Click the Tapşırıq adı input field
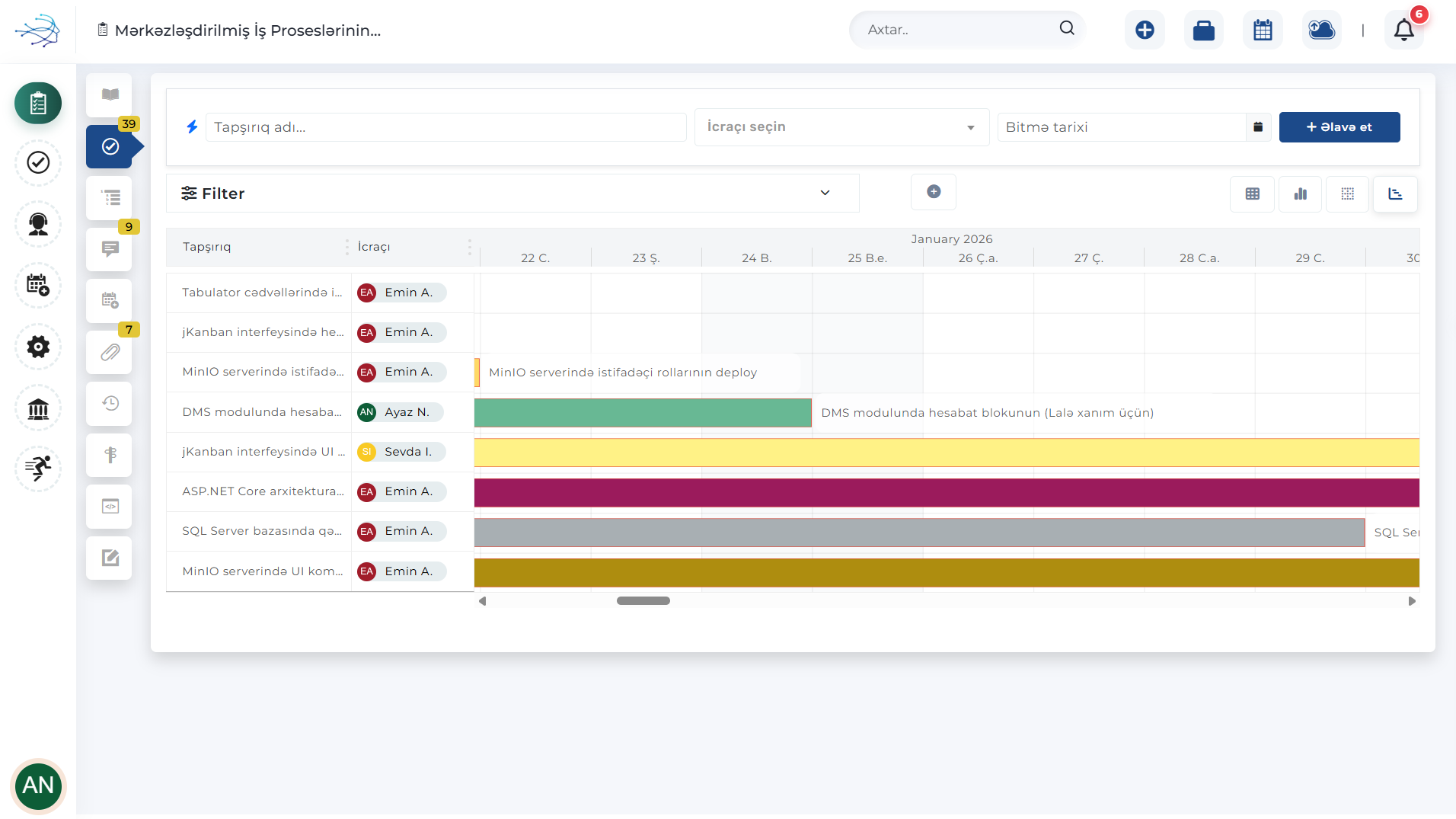This screenshot has width=1456, height=819. (x=445, y=127)
